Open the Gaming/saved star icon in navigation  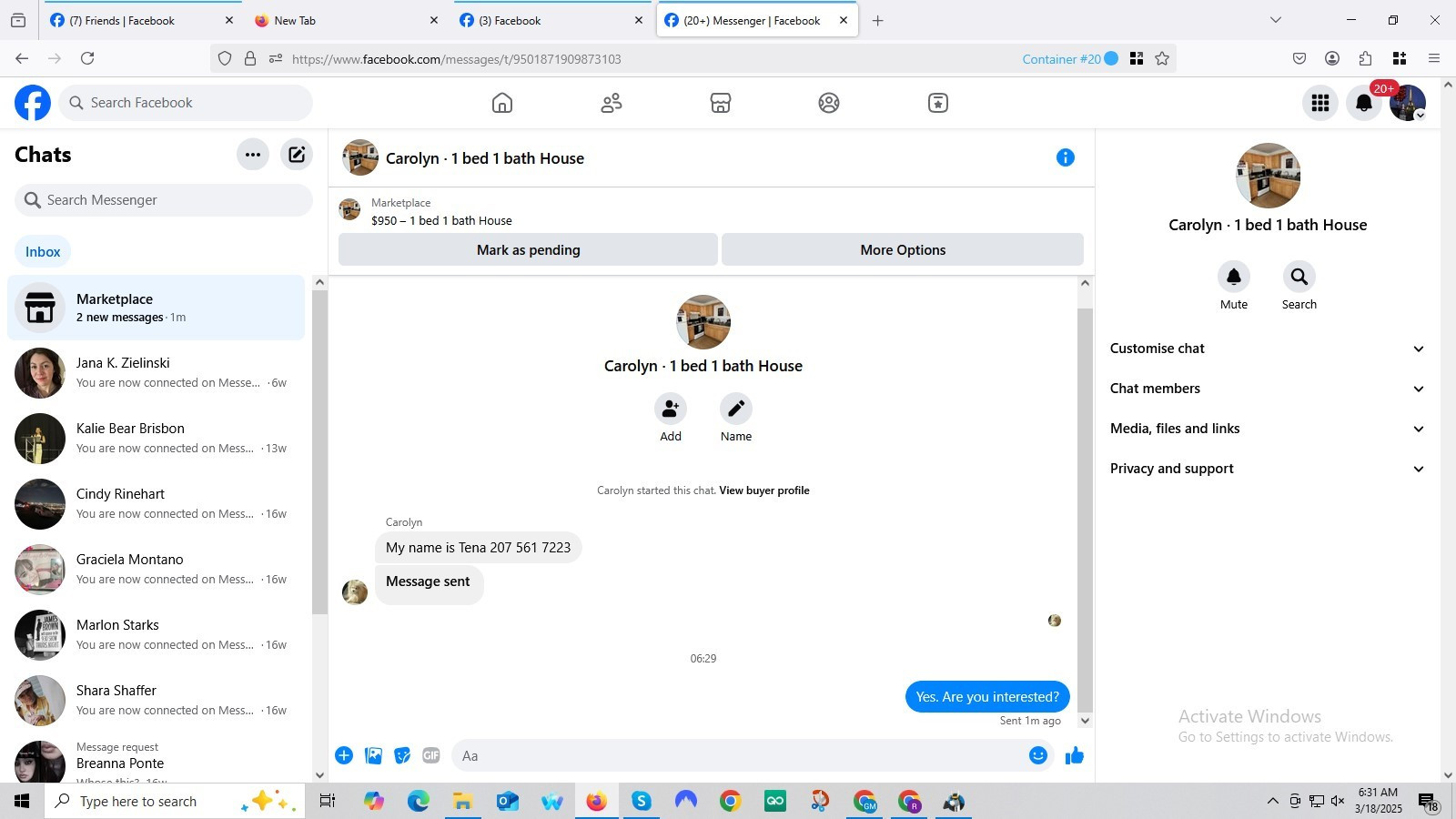938,103
